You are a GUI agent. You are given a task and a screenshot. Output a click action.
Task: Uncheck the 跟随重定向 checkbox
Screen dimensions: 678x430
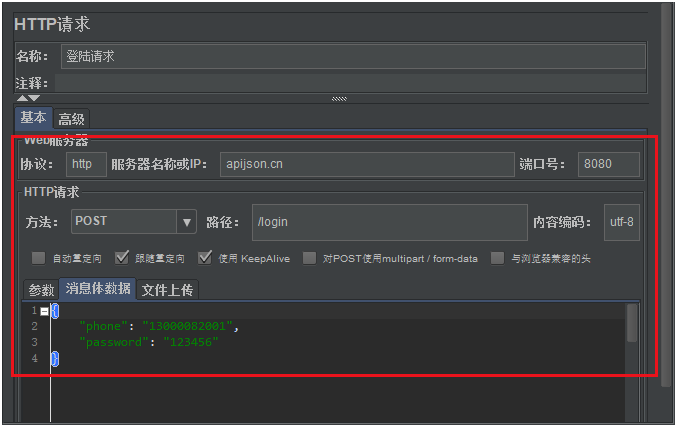click(x=122, y=258)
